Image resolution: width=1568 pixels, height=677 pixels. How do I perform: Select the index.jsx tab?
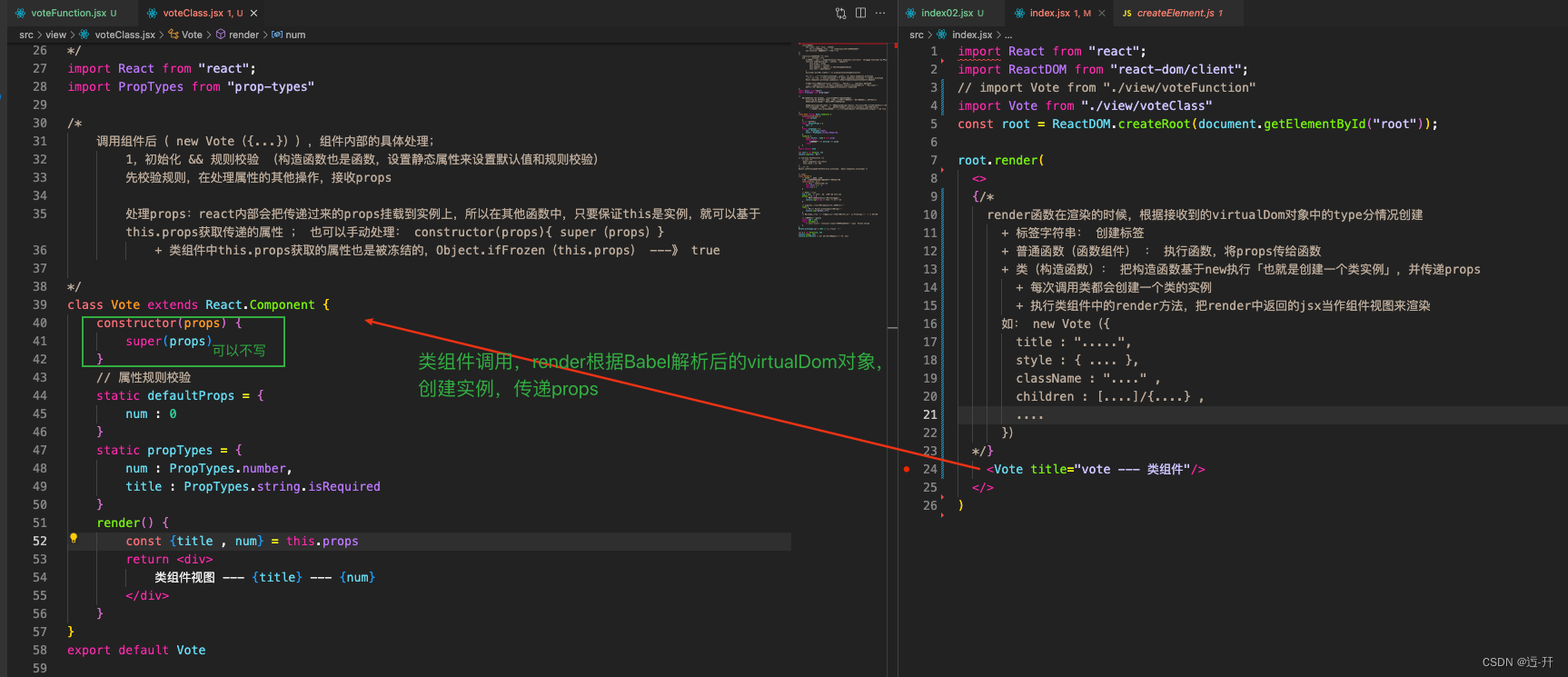[1049, 13]
